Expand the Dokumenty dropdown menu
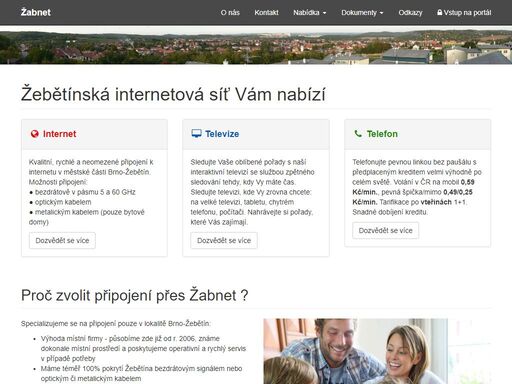 click(x=362, y=13)
